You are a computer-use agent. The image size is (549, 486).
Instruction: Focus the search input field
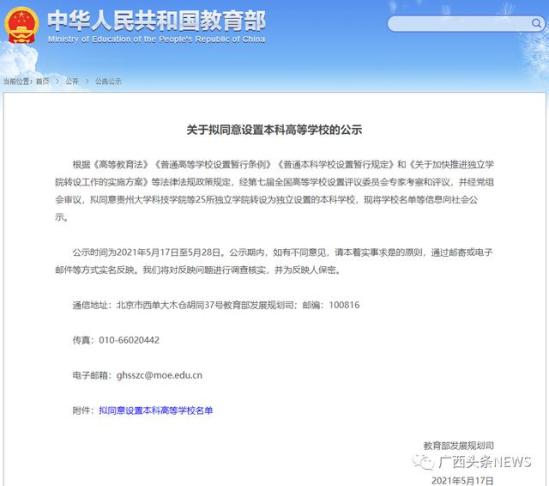click(x=466, y=24)
